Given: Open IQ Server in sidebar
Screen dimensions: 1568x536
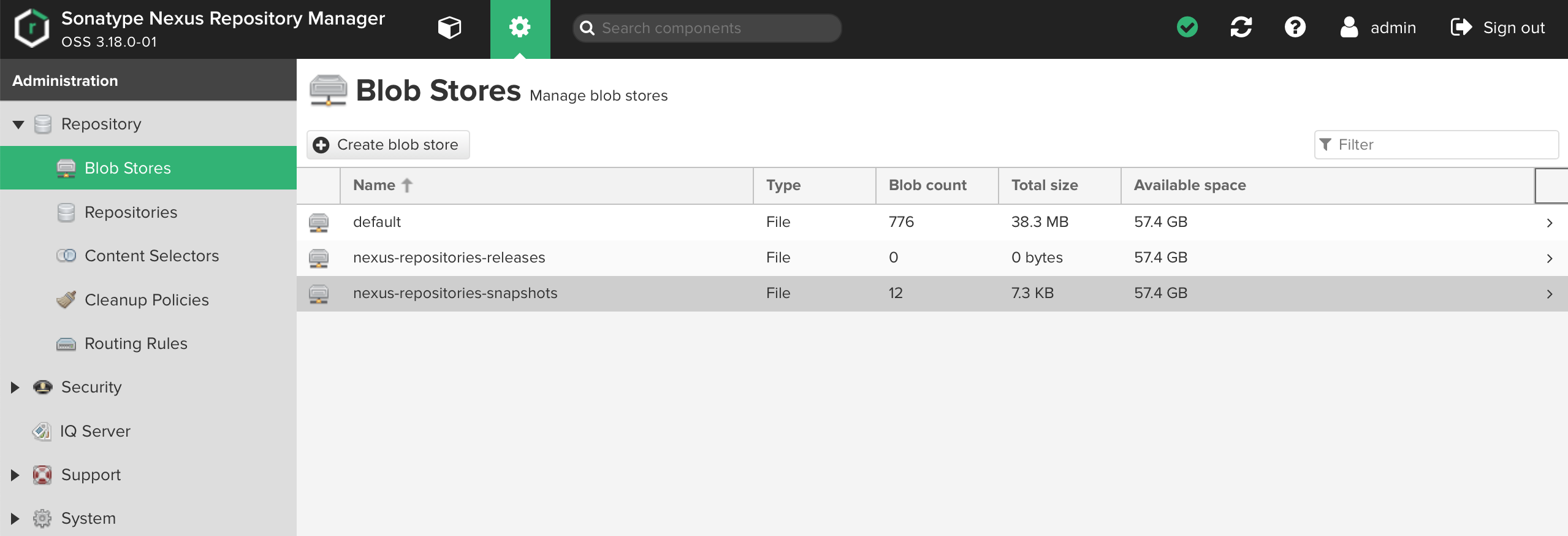Looking at the screenshot, I should click(148, 431).
